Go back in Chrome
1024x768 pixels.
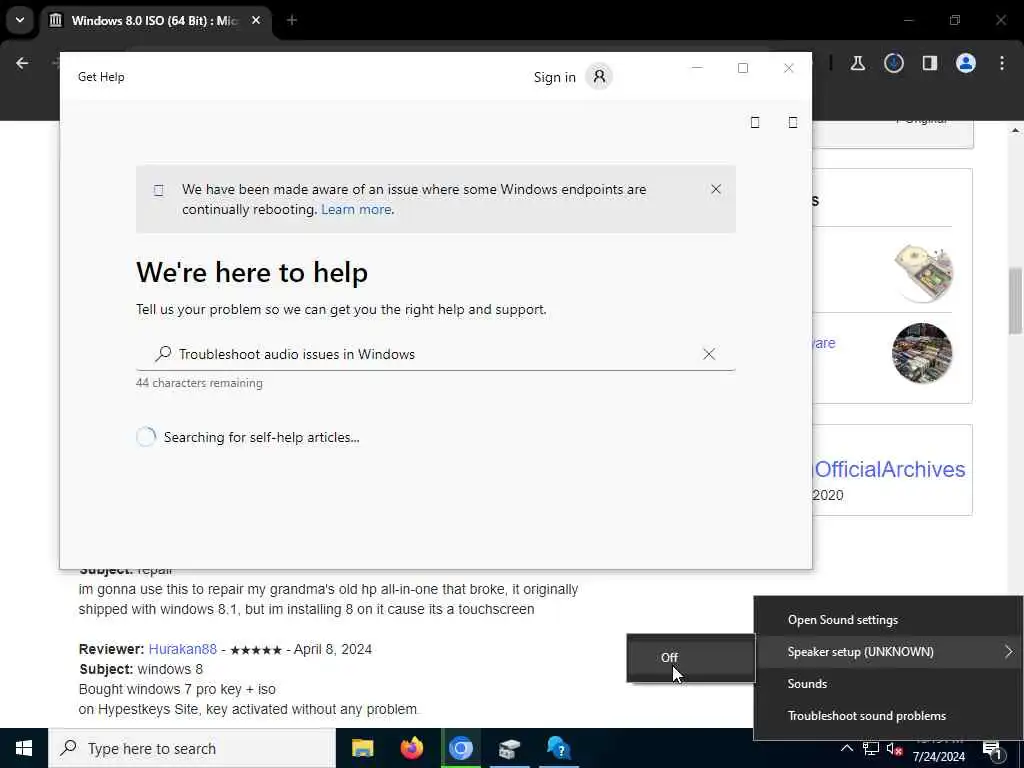[22, 63]
